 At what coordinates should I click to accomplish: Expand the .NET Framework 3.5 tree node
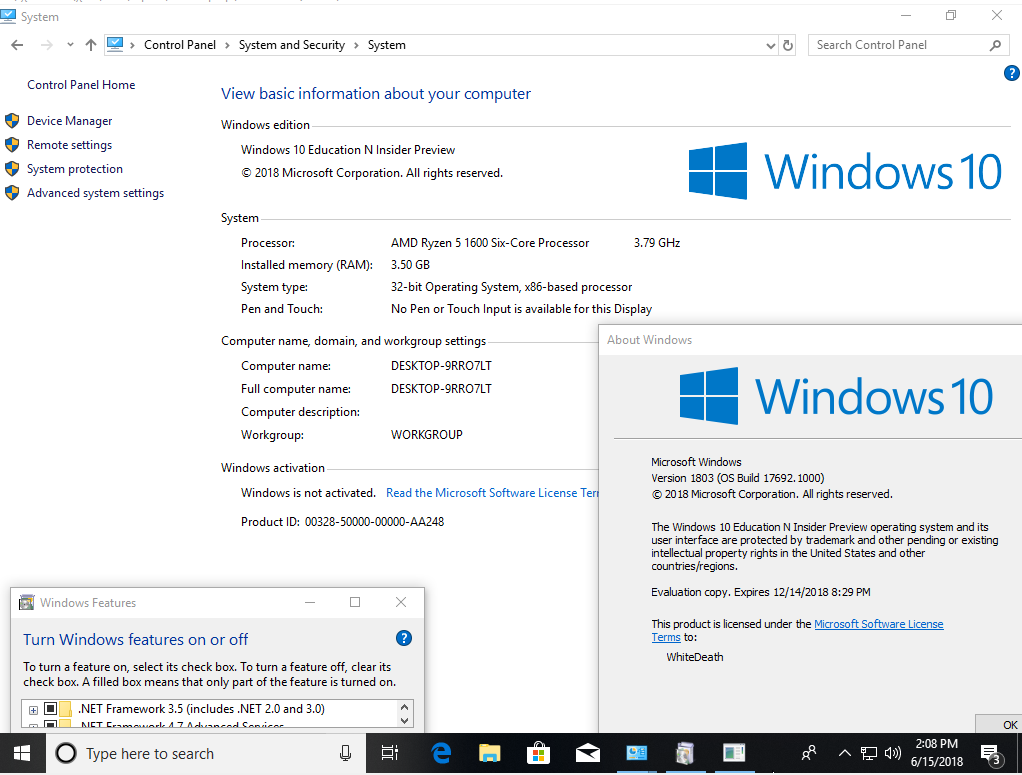33,709
